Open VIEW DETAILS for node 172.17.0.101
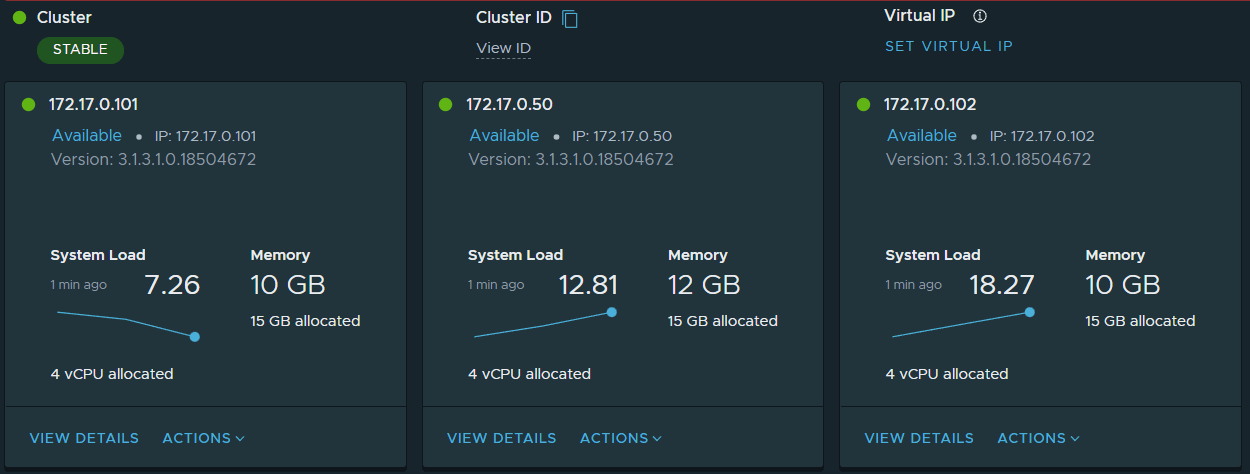 click(x=84, y=438)
